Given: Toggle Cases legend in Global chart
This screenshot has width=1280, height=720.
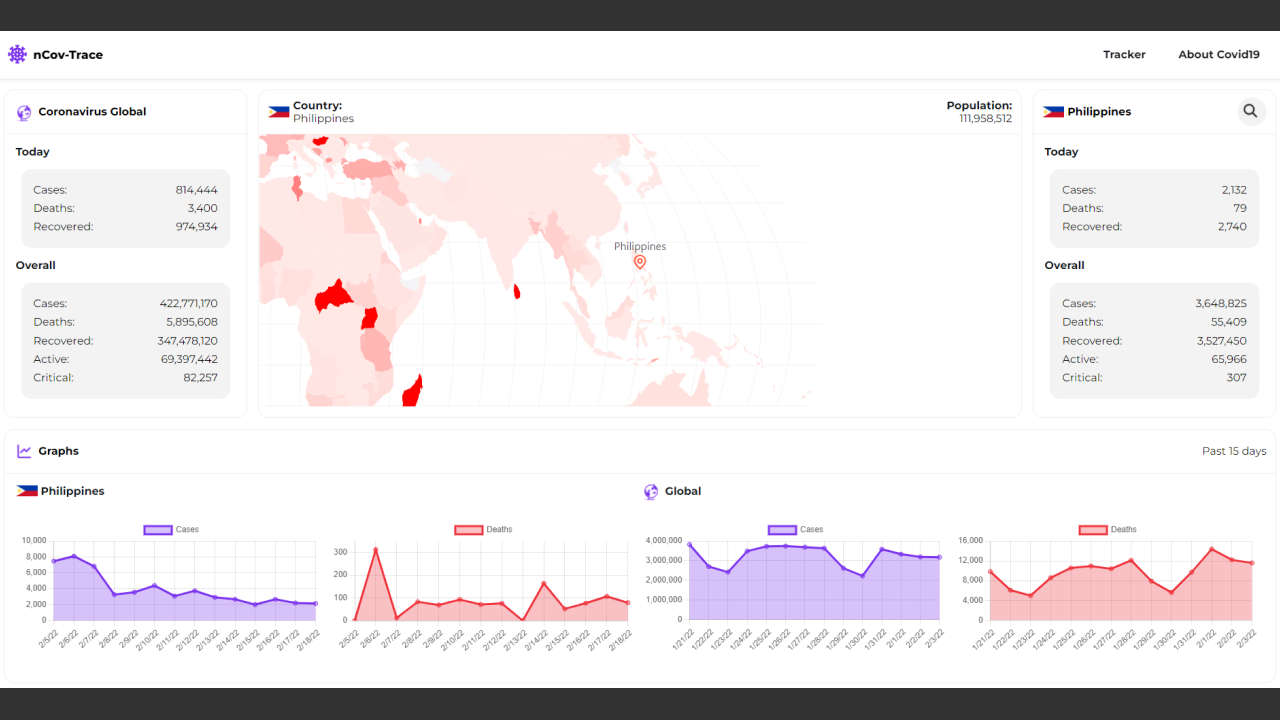Looking at the screenshot, I should coord(796,530).
